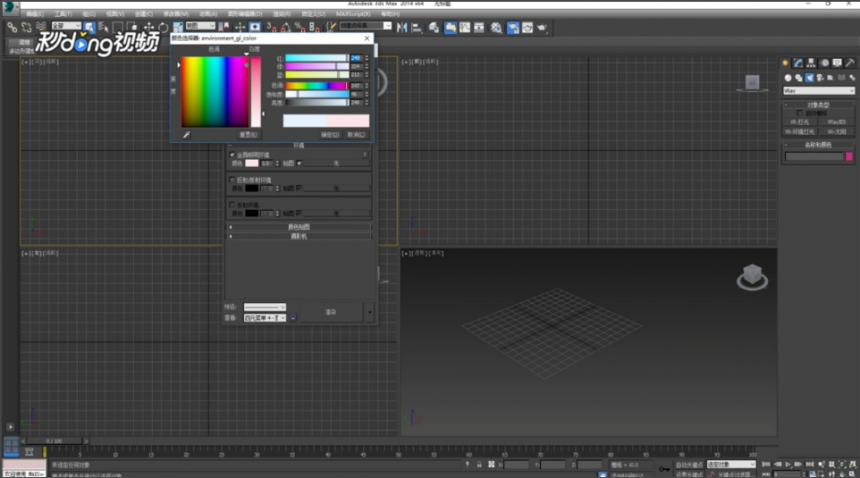
Task: Open the reference coordinate system dropdown
Action: pos(200,26)
